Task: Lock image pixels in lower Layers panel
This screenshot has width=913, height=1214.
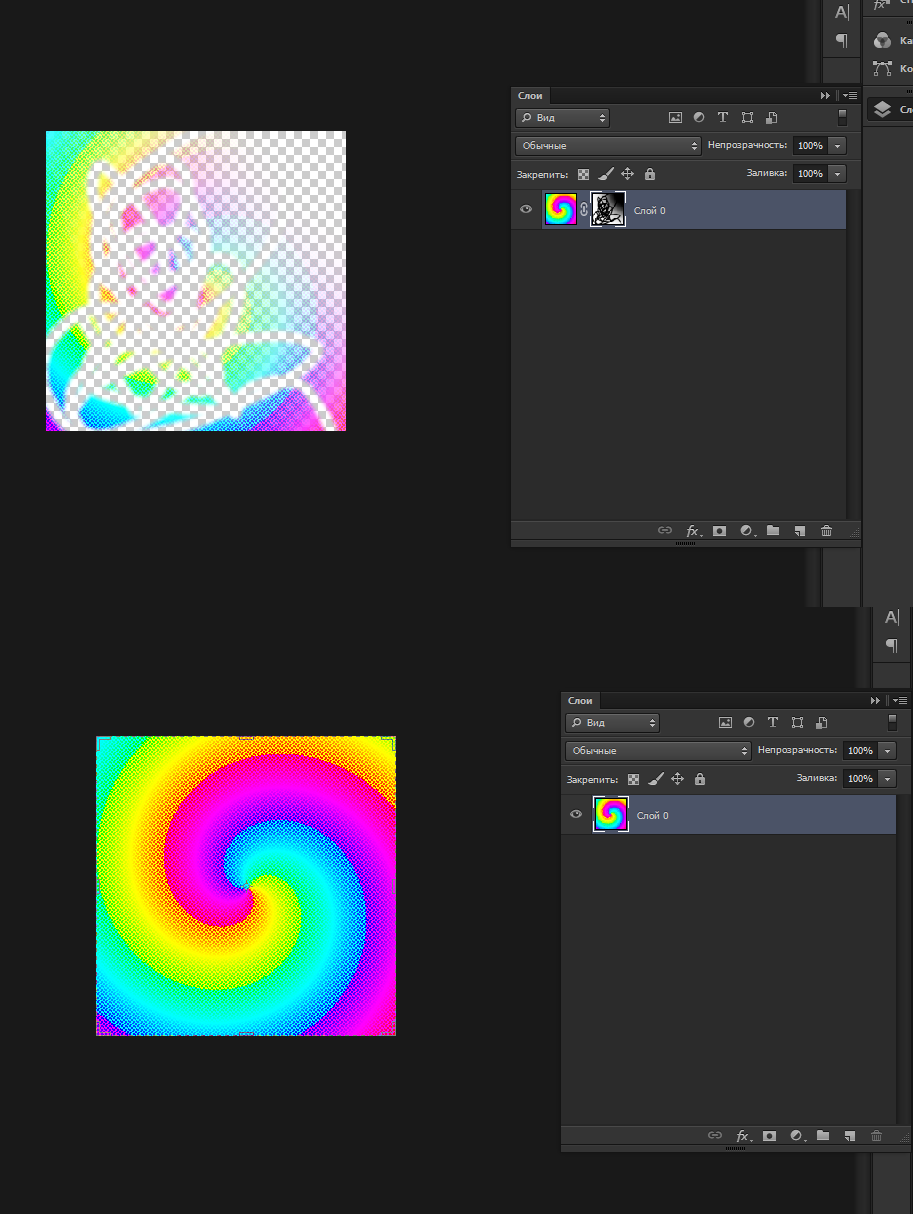Action: [656, 779]
